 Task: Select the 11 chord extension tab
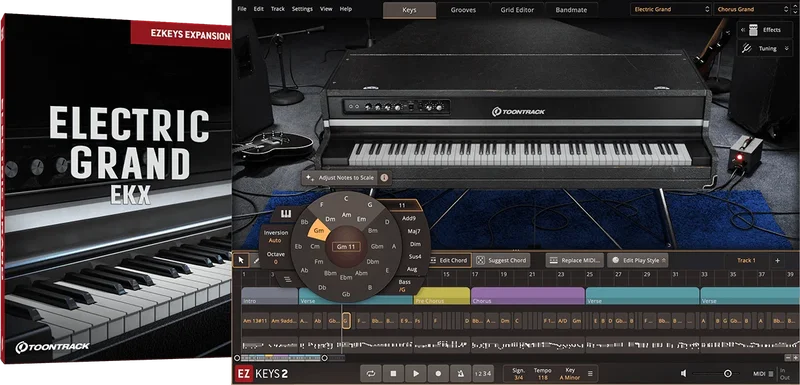pyautogui.click(x=402, y=206)
